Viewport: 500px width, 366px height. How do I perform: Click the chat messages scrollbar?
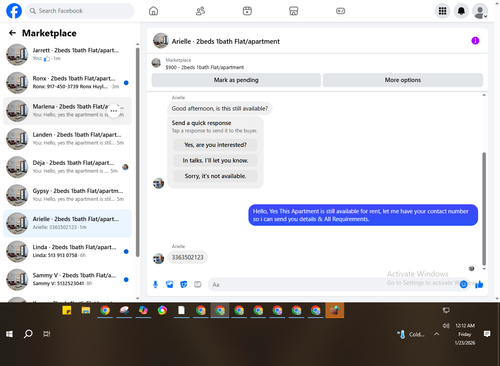point(484,209)
